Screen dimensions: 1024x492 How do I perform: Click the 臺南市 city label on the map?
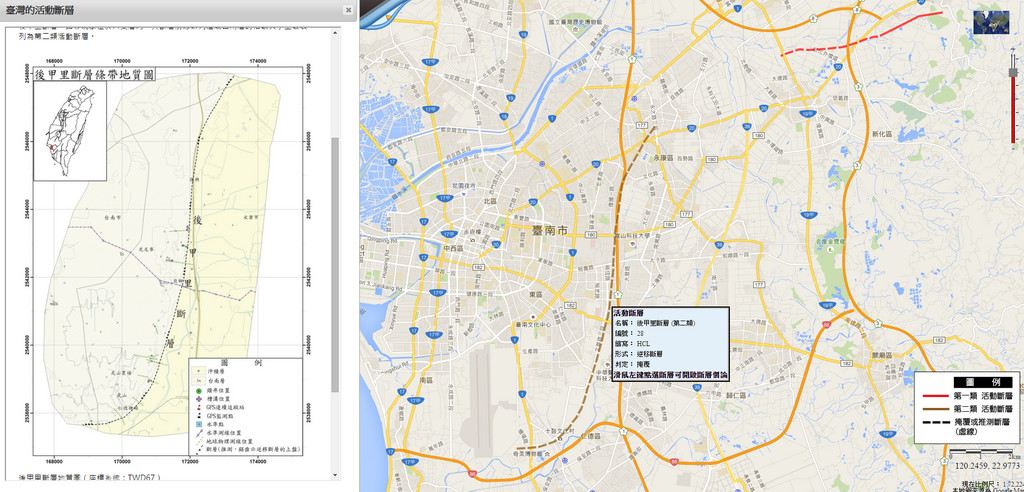[549, 230]
